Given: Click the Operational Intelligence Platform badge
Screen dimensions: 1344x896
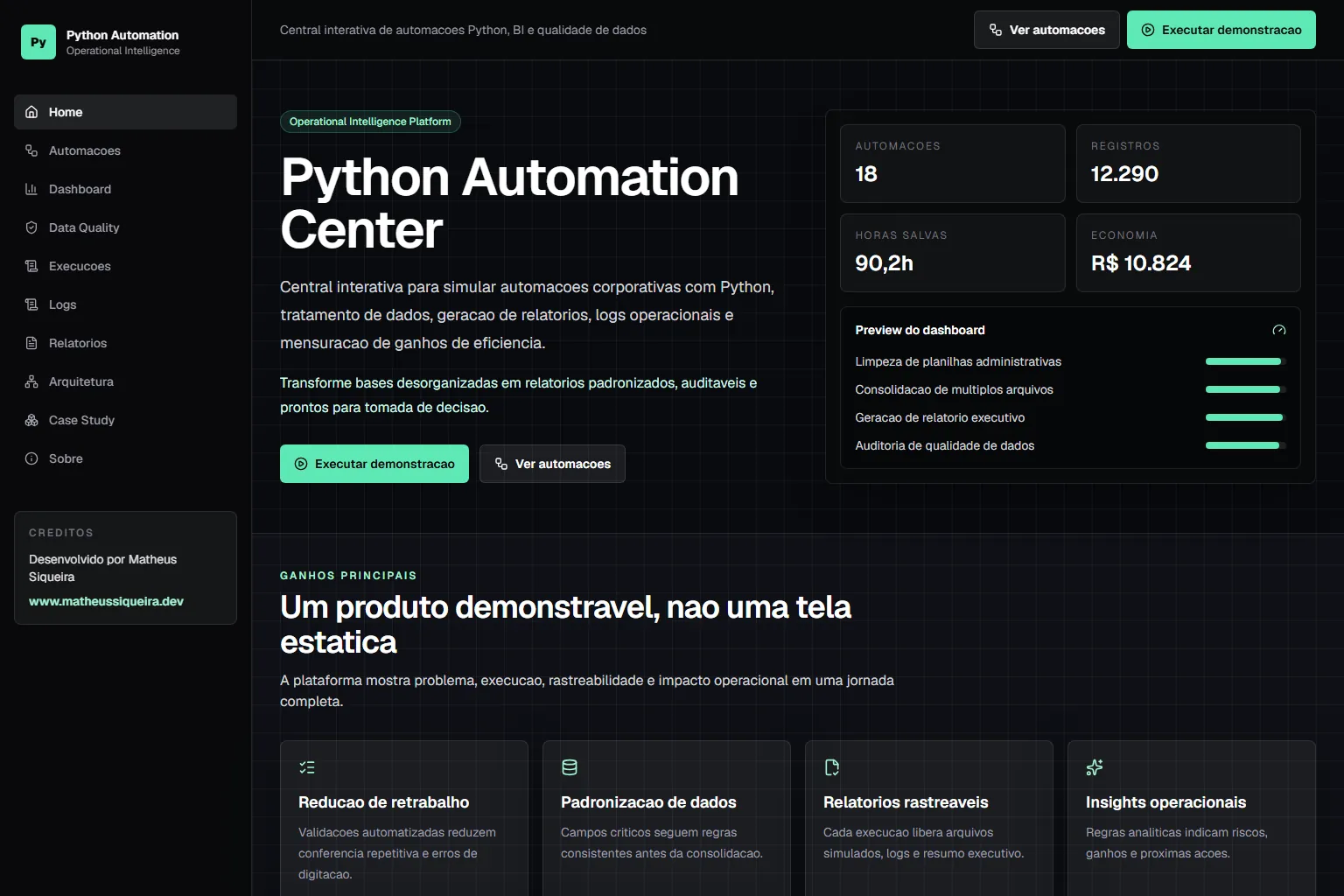Looking at the screenshot, I should pos(370,122).
